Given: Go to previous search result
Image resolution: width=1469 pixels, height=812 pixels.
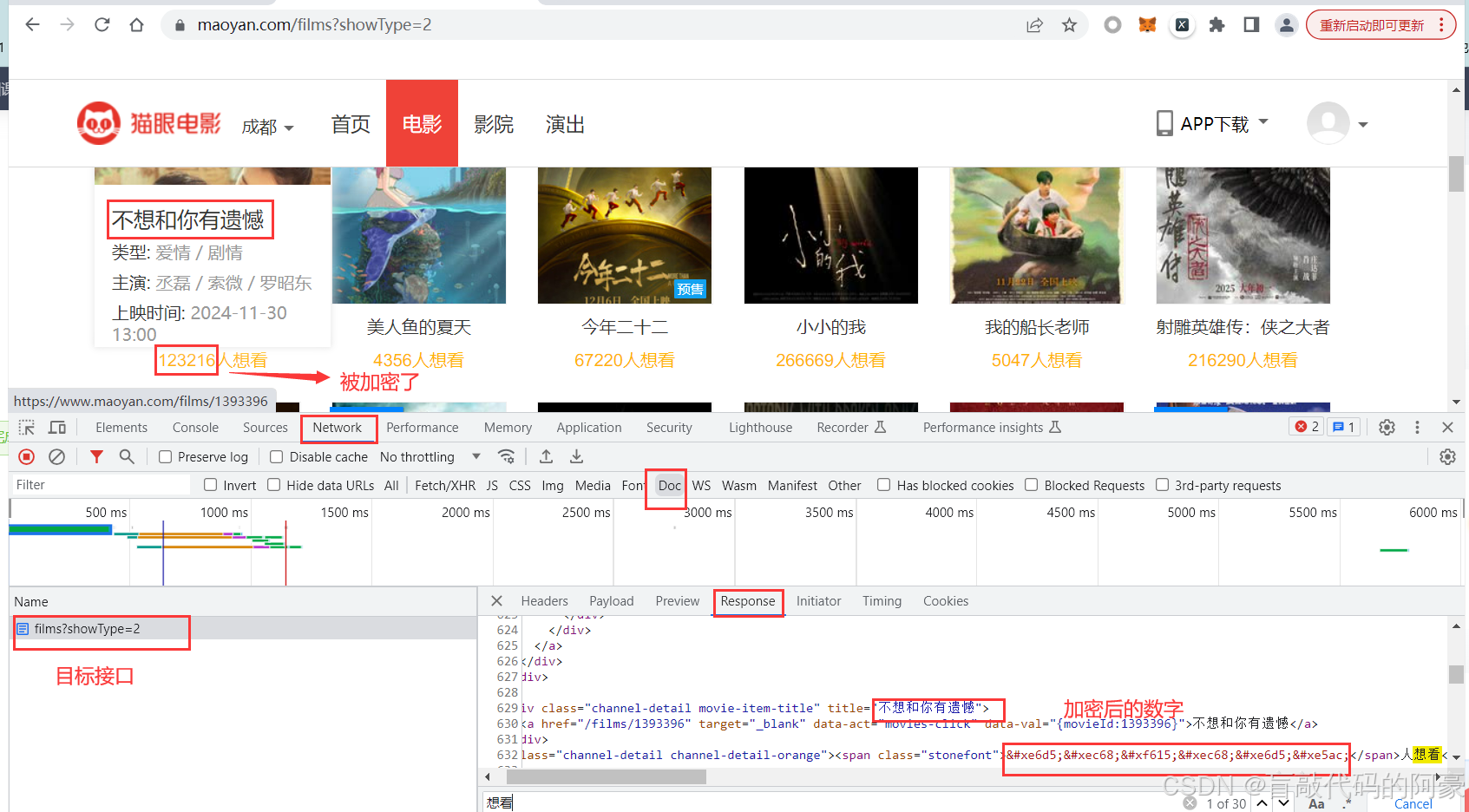Looking at the screenshot, I should [x=1262, y=803].
